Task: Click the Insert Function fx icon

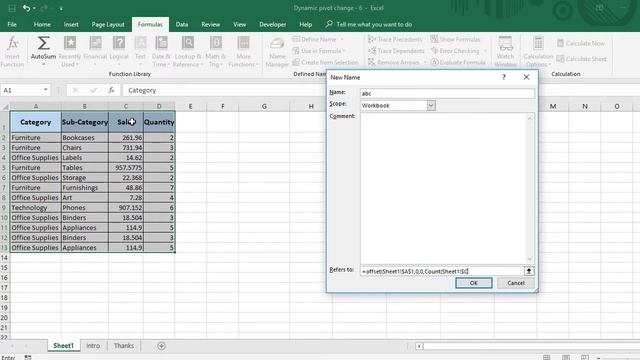Action: [x=13, y=43]
